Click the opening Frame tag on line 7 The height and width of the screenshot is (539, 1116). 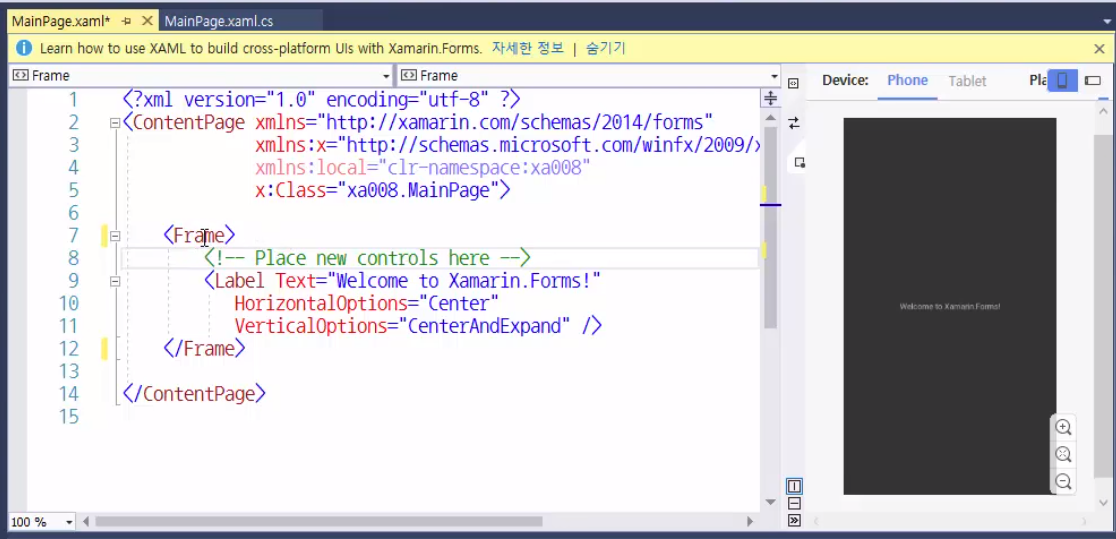(199, 235)
